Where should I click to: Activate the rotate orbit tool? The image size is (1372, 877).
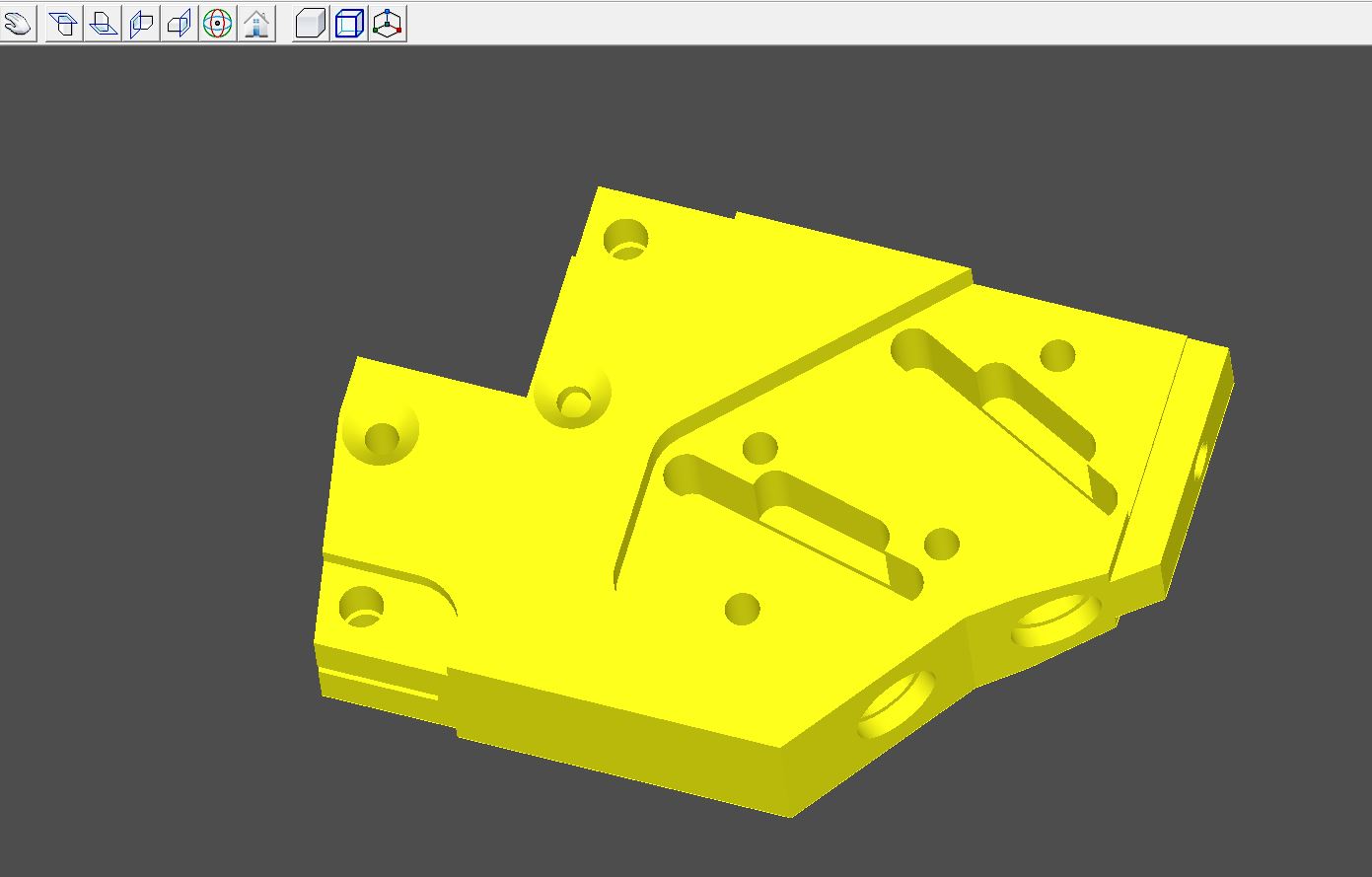(218, 25)
